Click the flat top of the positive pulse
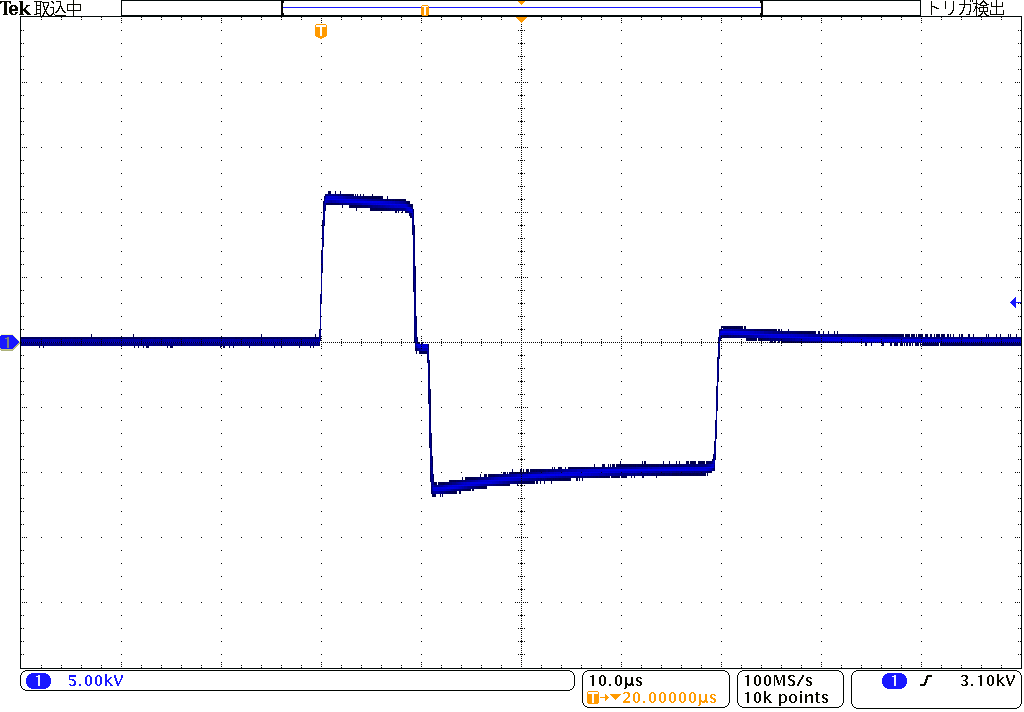Viewport: 1024px width, 712px height. 367,201
